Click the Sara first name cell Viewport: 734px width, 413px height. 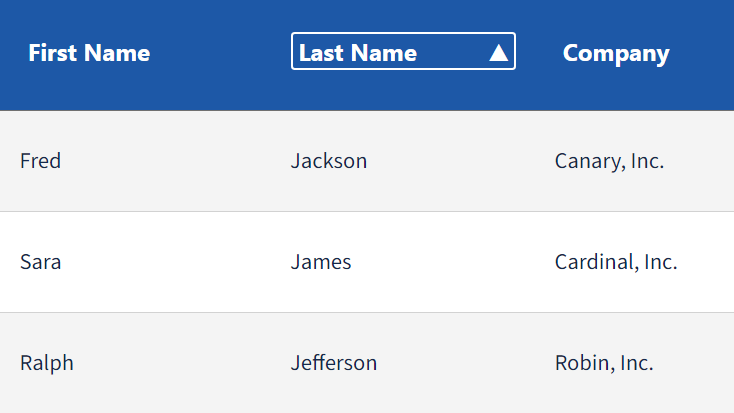pyautogui.click(x=40, y=262)
